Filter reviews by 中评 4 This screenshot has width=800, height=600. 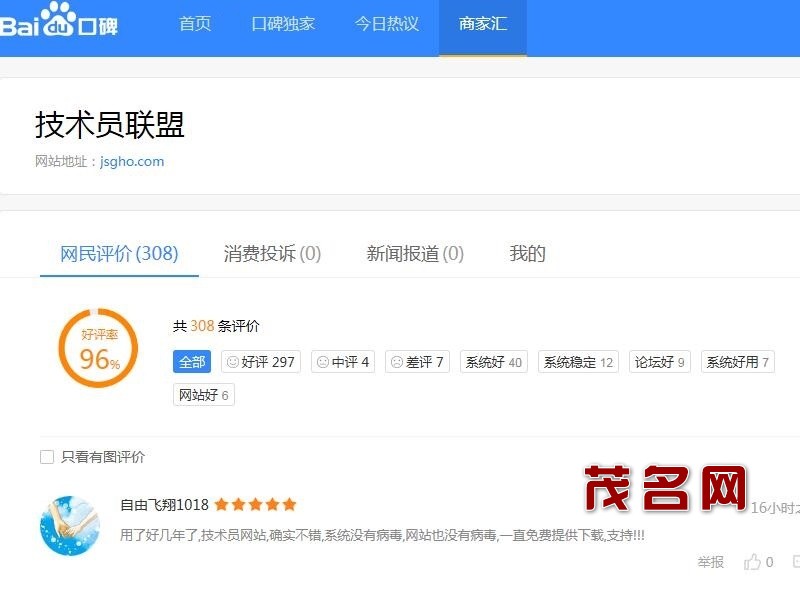[343, 362]
